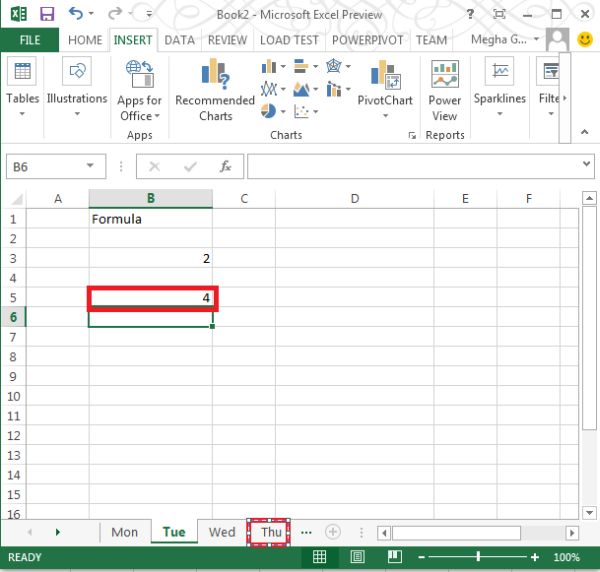Select cell B3 containing 2

click(x=151, y=258)
